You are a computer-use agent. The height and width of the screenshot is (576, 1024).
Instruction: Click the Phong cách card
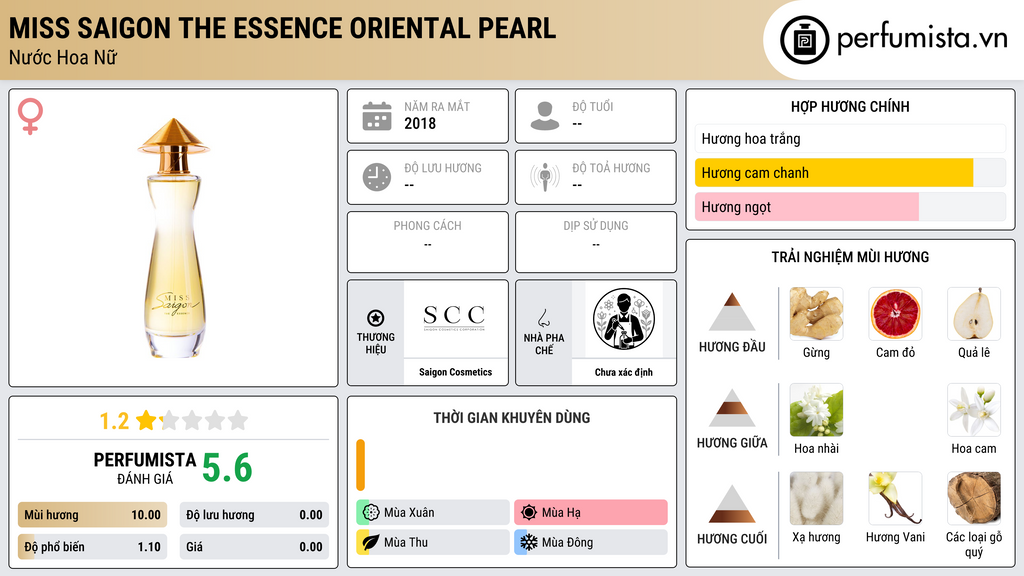pyautogui.click(x=428, y=242)
